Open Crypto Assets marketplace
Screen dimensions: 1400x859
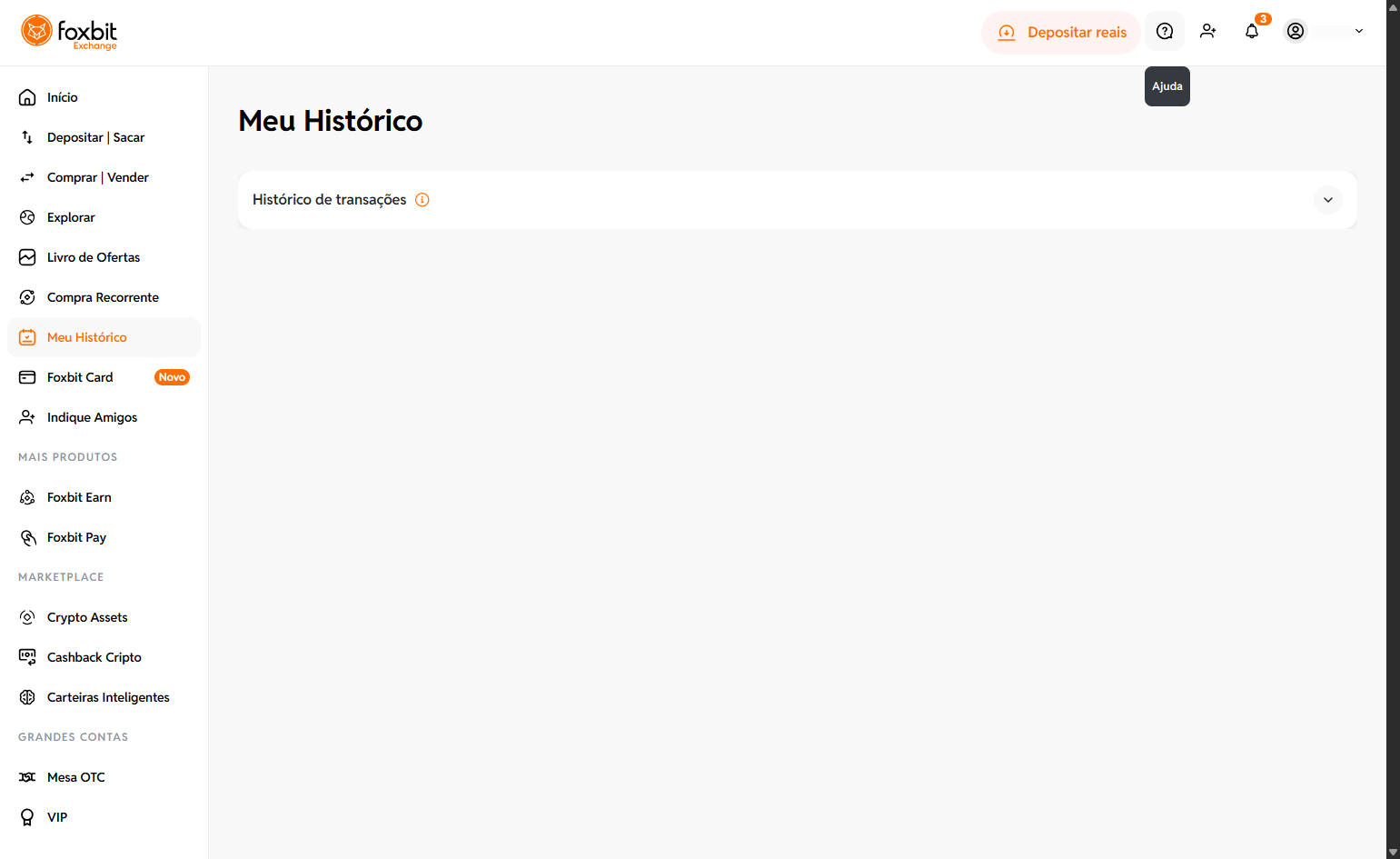104,617
